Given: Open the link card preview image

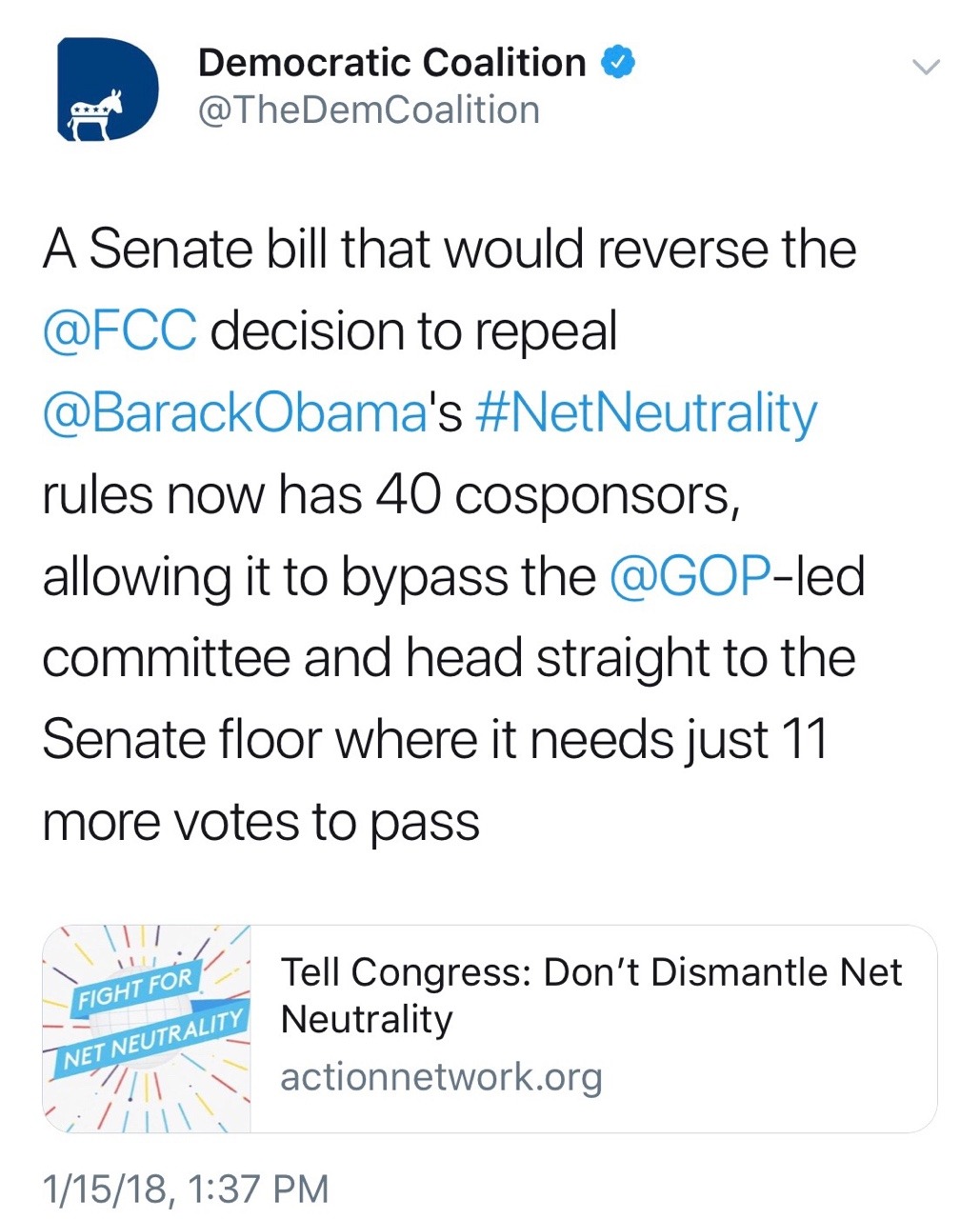Looking at the screenshot, I should click(x=147, y=1029).
